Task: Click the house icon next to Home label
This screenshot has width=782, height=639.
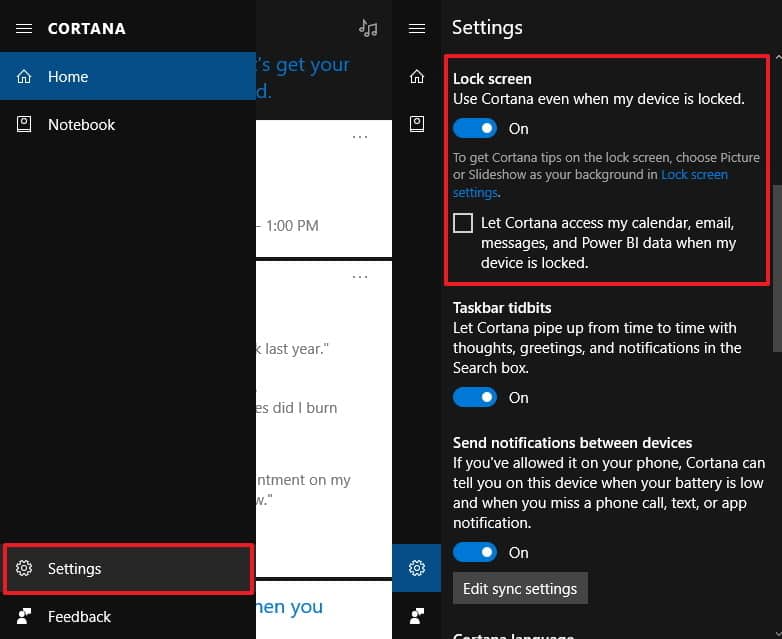Action: tap(24, 76)
